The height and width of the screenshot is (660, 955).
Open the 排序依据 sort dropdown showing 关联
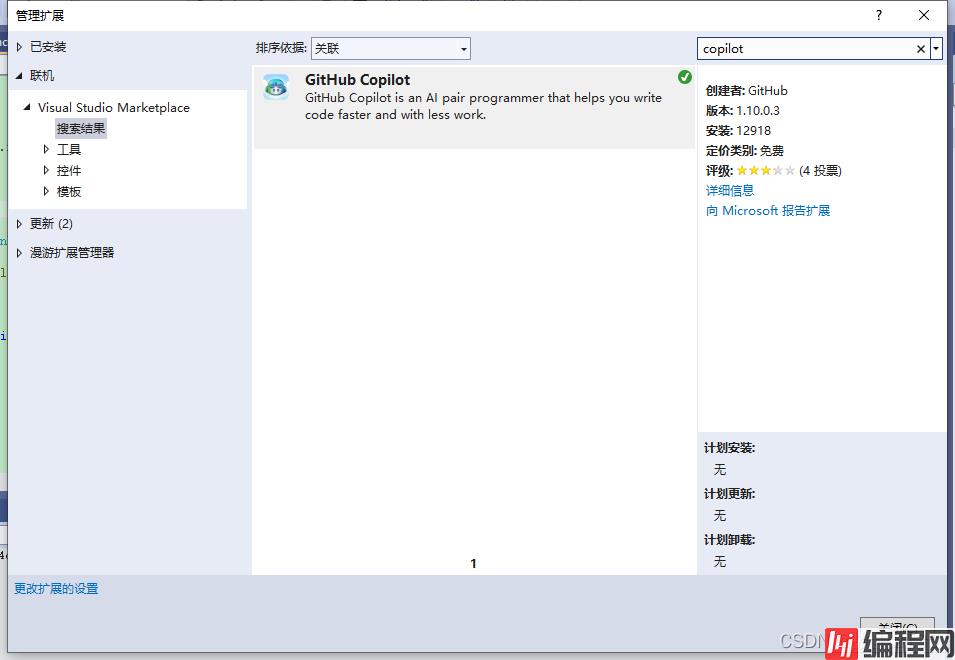click(390, 49)
